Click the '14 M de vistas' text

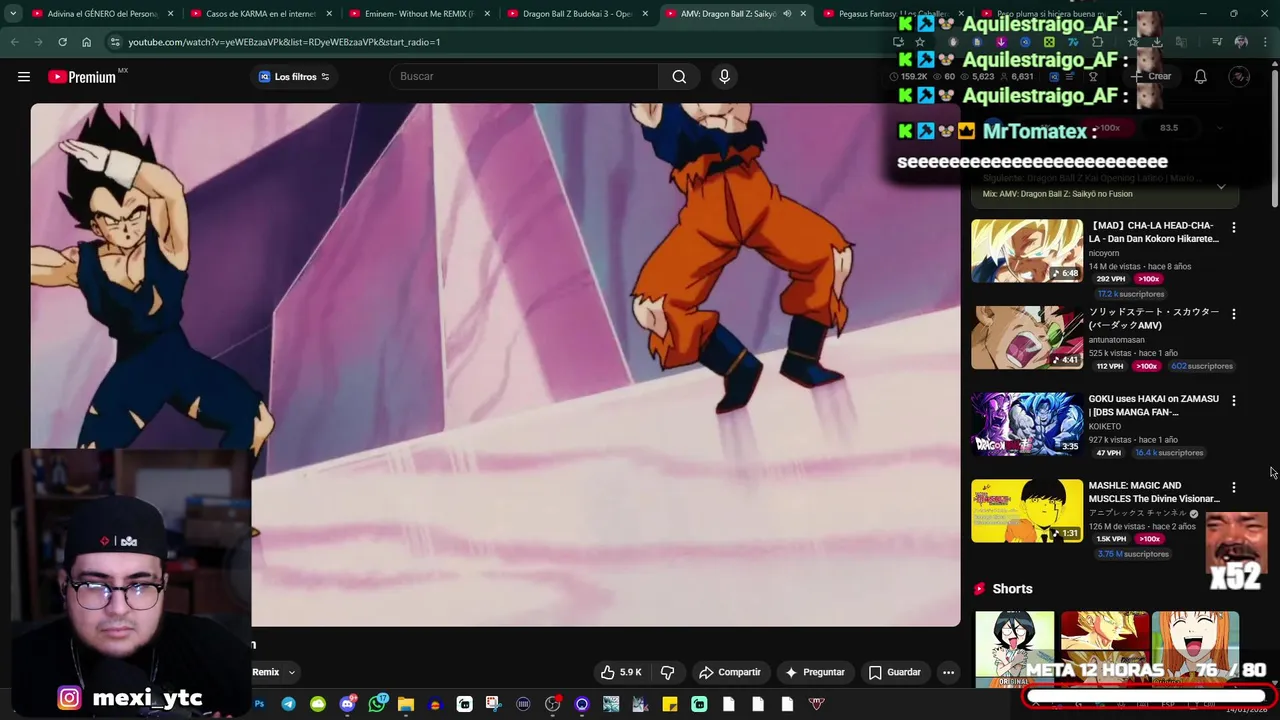[x=1116, y=267]
